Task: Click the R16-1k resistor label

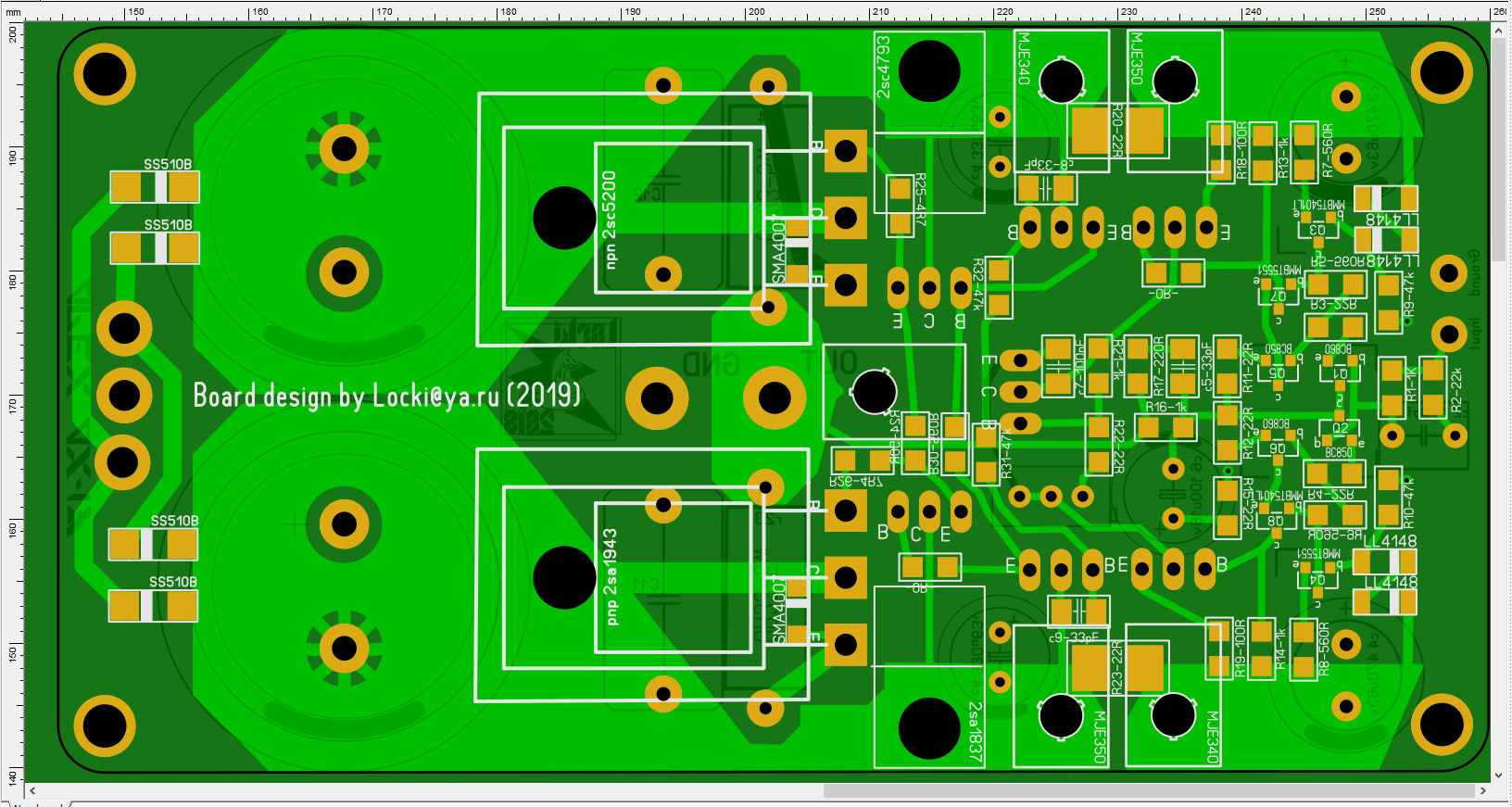Action: point(1165,407)
